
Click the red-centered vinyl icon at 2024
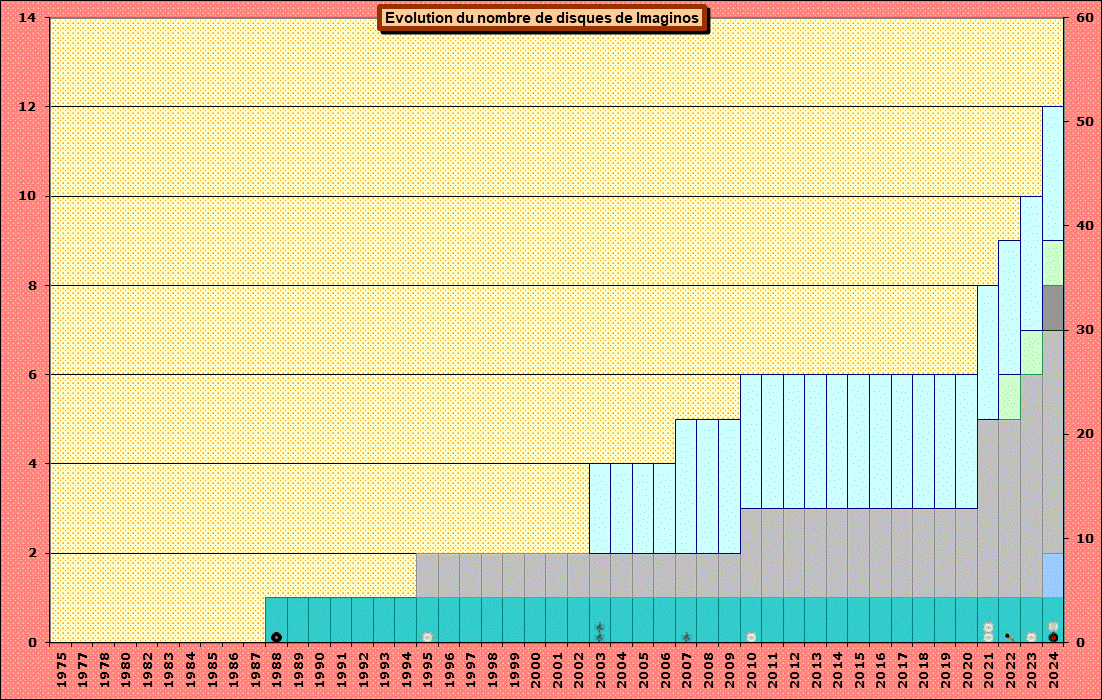(x=1053, y=637)
